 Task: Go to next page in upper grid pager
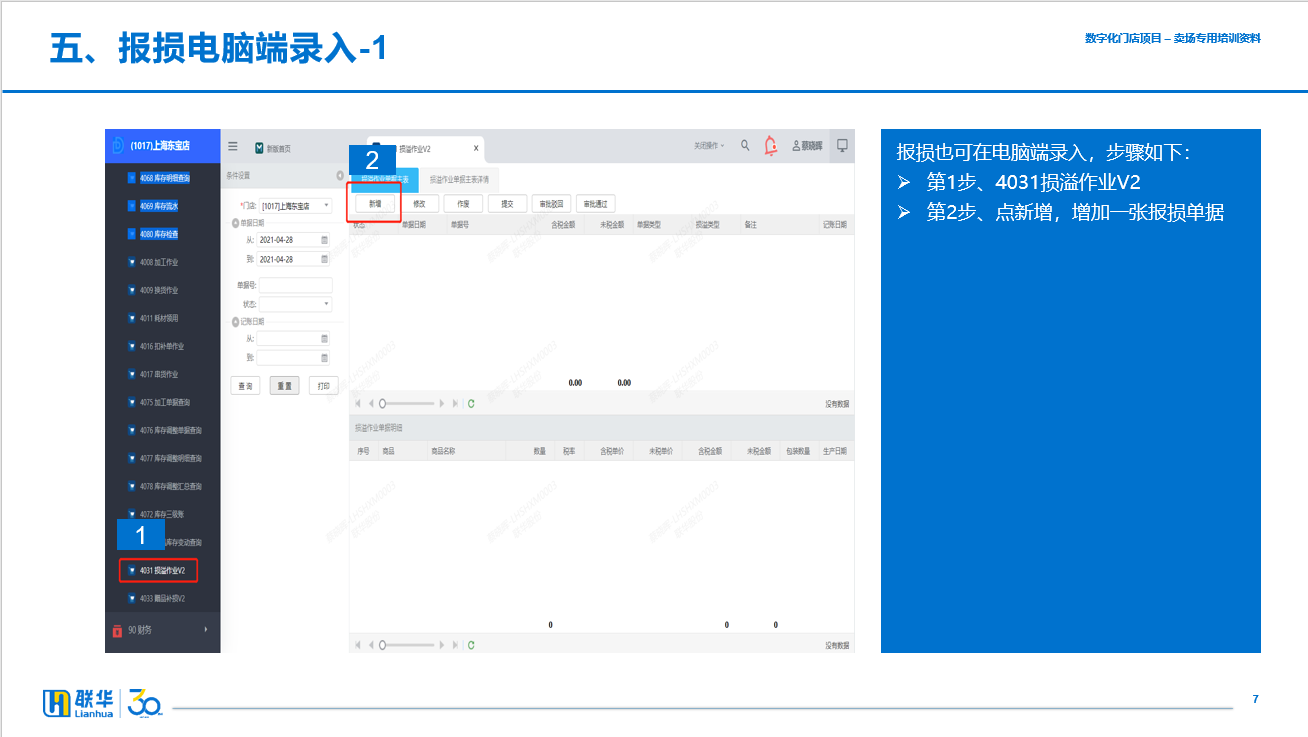[443, 403]
